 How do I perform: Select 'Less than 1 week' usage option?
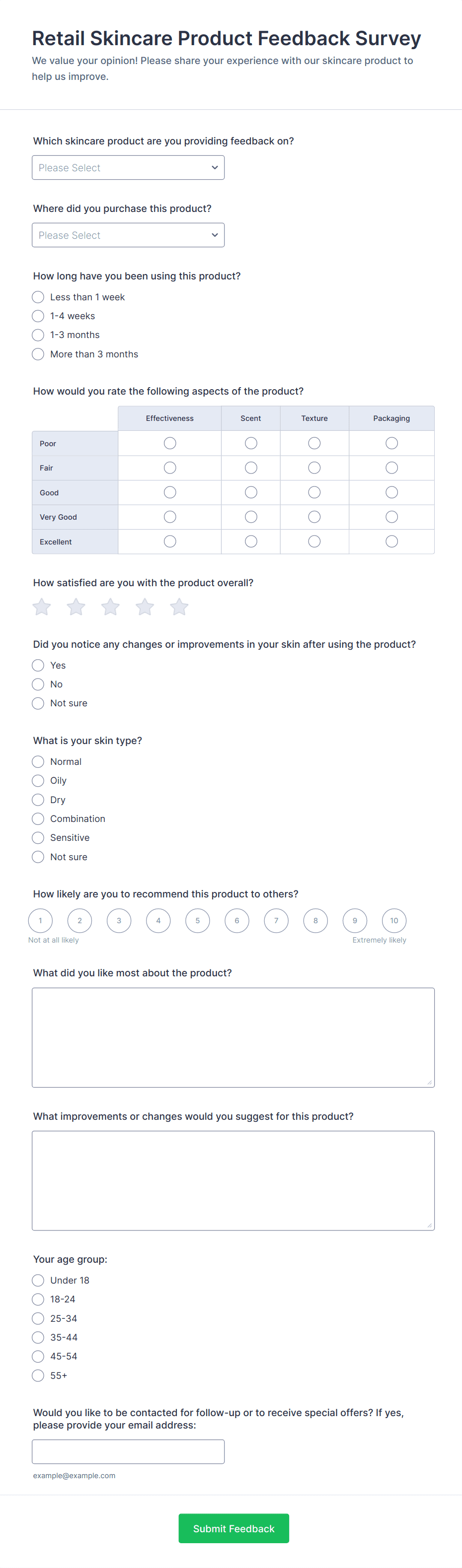click(38, 297)
